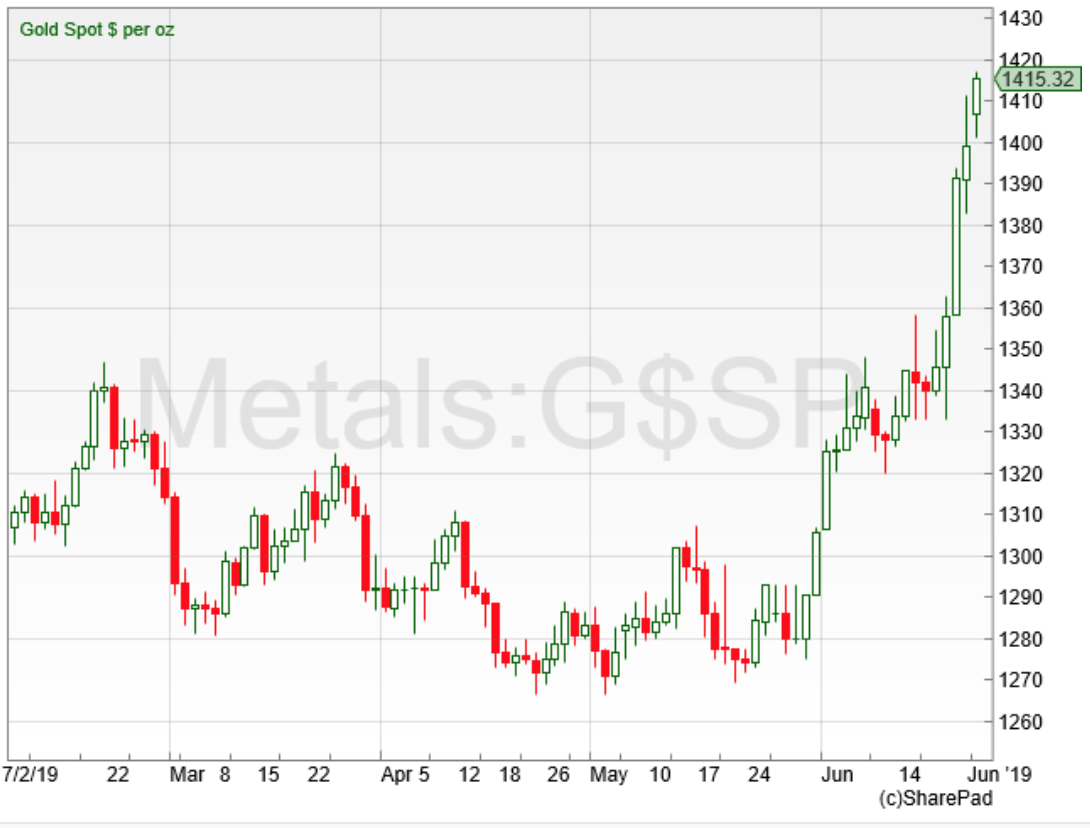This screenshot has width=1090, height=828.
Task: Select the Apr label on date axis
Action: click(397, 775)
